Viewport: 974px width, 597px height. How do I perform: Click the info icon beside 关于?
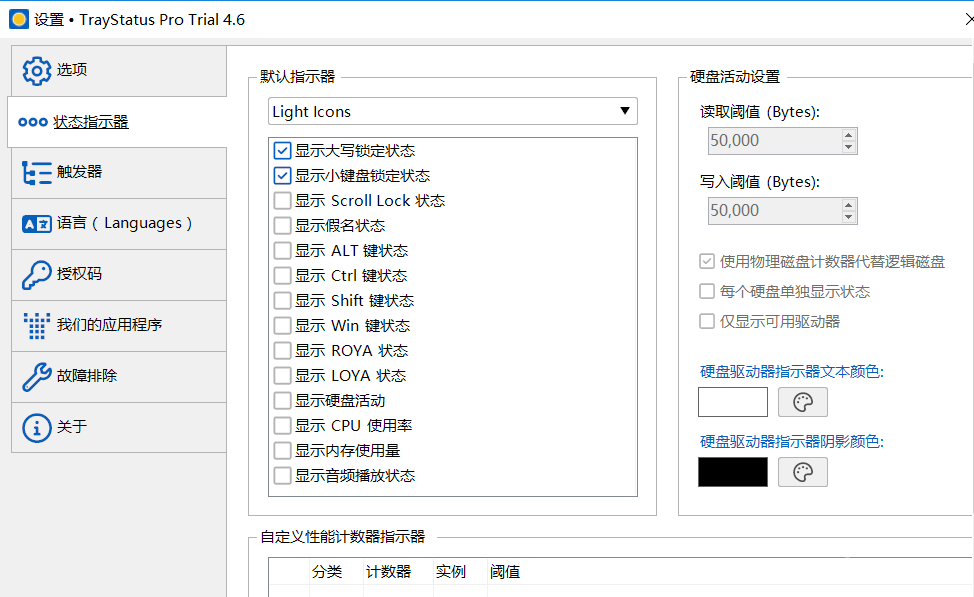point(36,428)
